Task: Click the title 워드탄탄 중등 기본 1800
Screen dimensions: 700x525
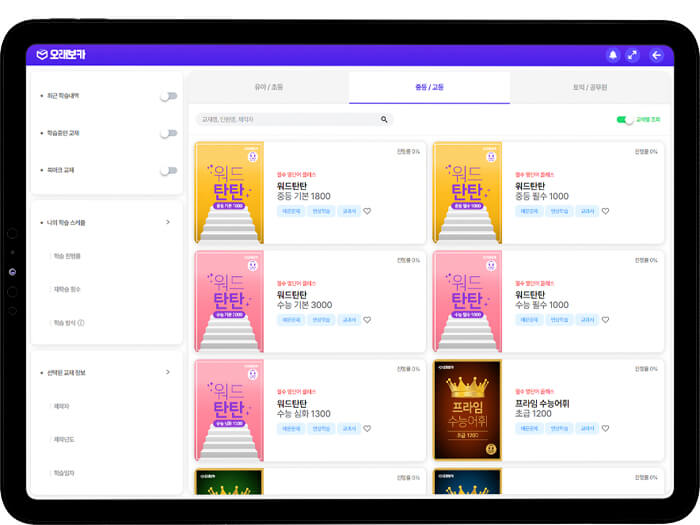Action: click(304, 191)
